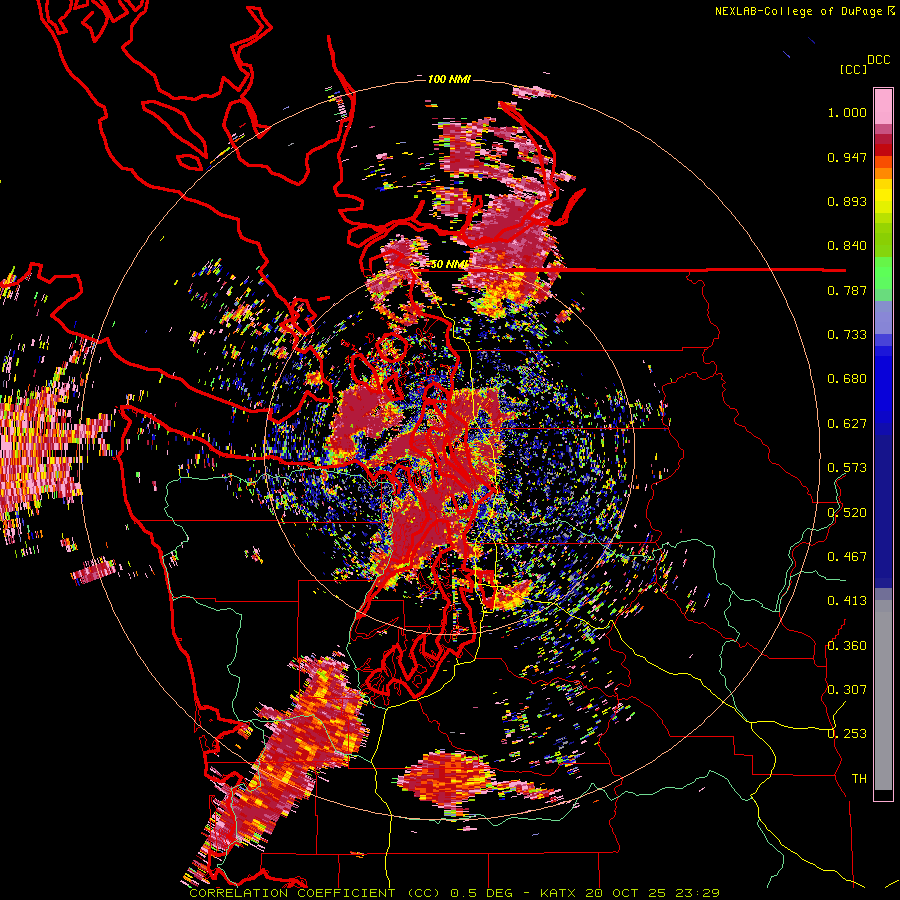The height and width of the screenshot is (900, 900).
Task: Click the 0.787 value on the color scale
Action: [x=847, y=290]
